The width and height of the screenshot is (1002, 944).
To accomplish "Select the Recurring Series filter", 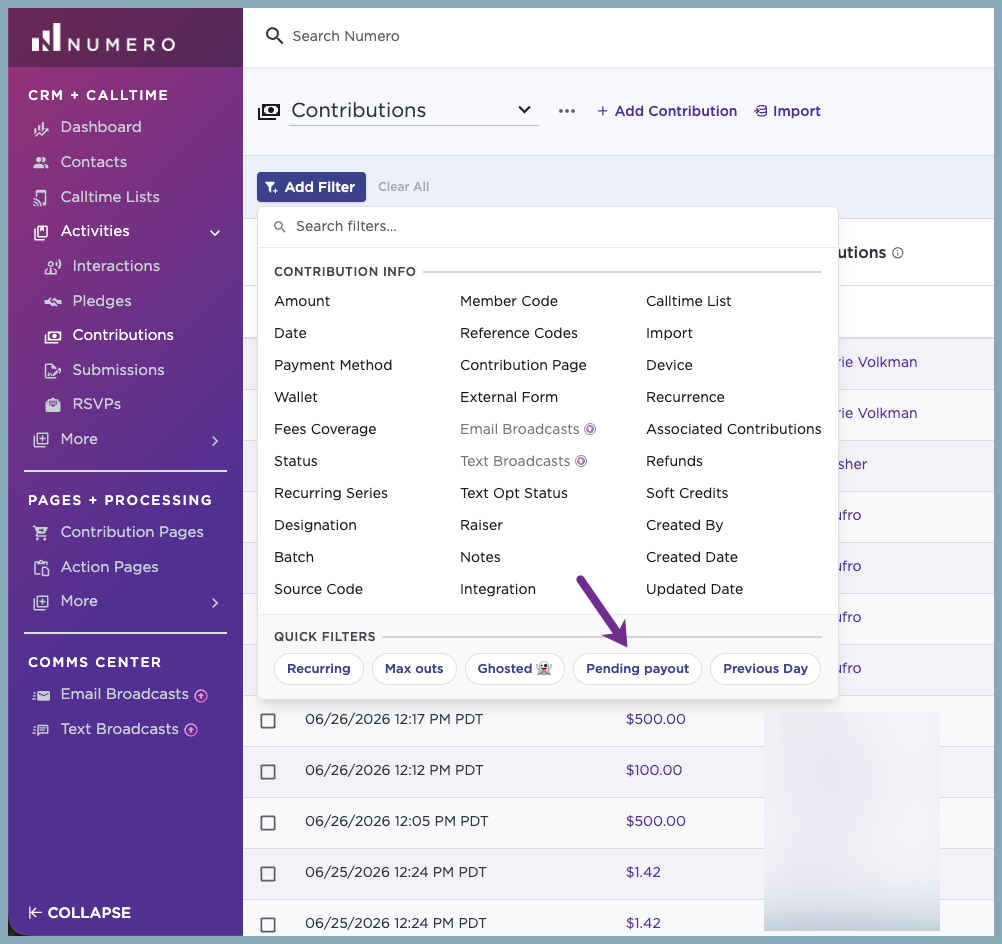I will pos(331,493).
